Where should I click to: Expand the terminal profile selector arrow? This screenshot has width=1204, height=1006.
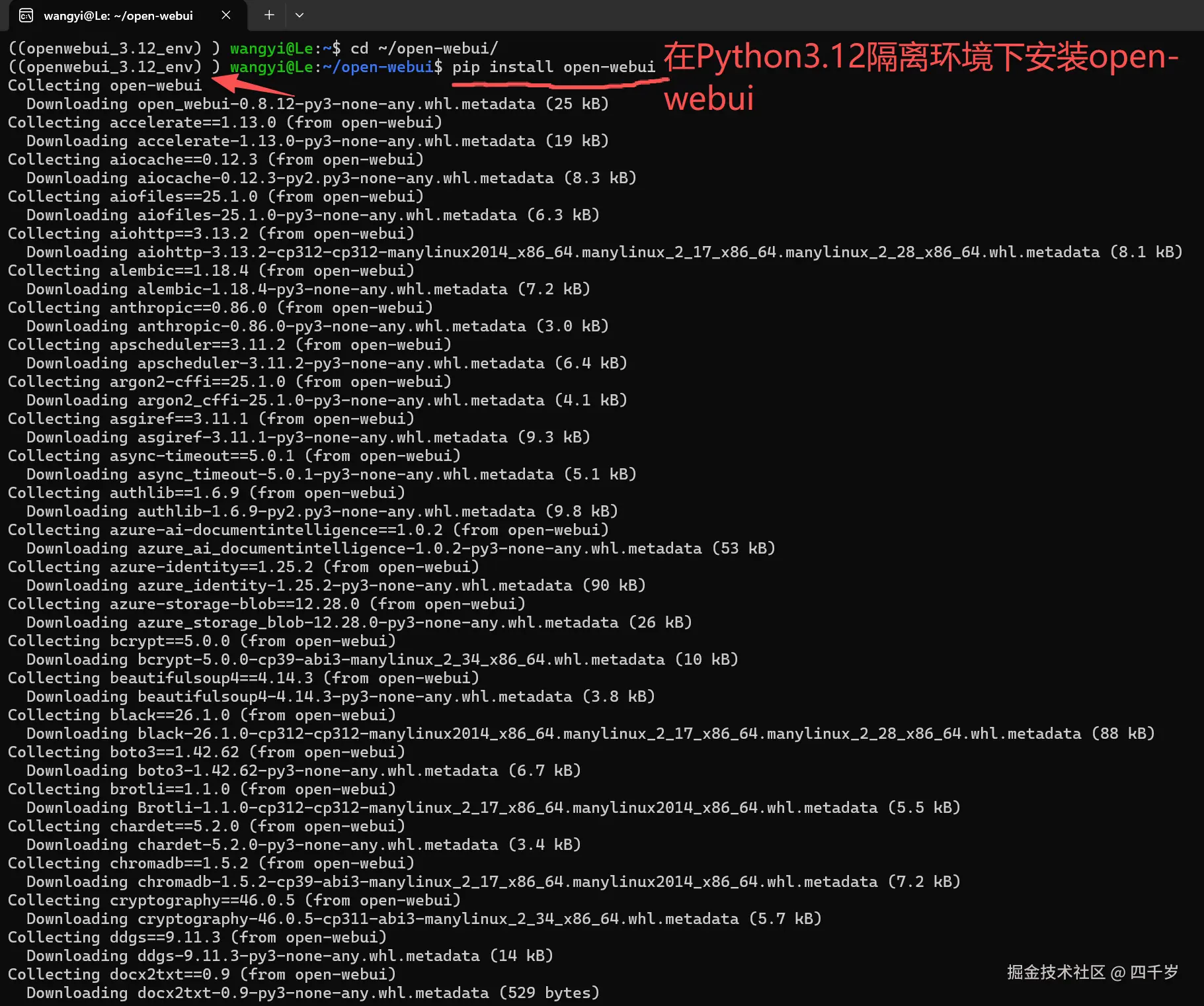pyautogui.click(x=300, y=15)
